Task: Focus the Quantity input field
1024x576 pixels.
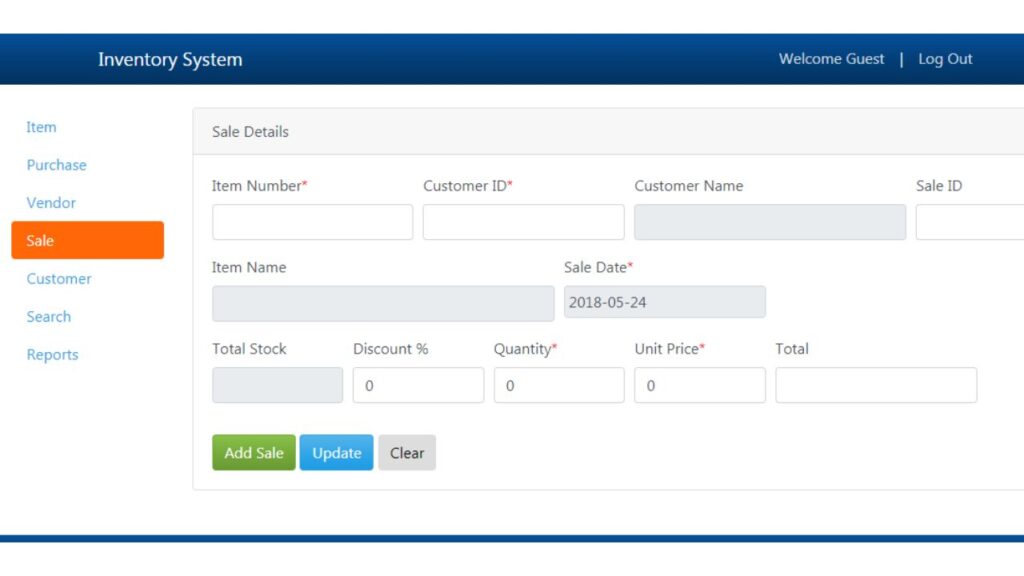Action: 559,385
